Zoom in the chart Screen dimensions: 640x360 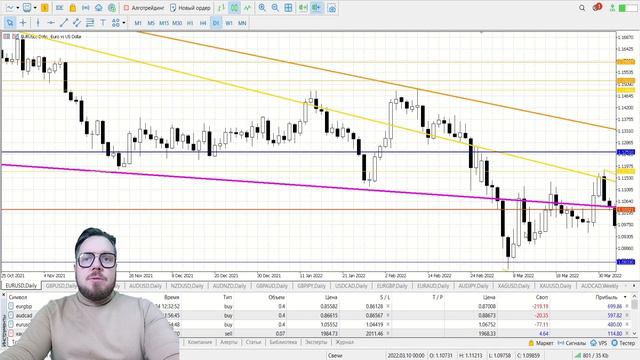click(262, 8)
